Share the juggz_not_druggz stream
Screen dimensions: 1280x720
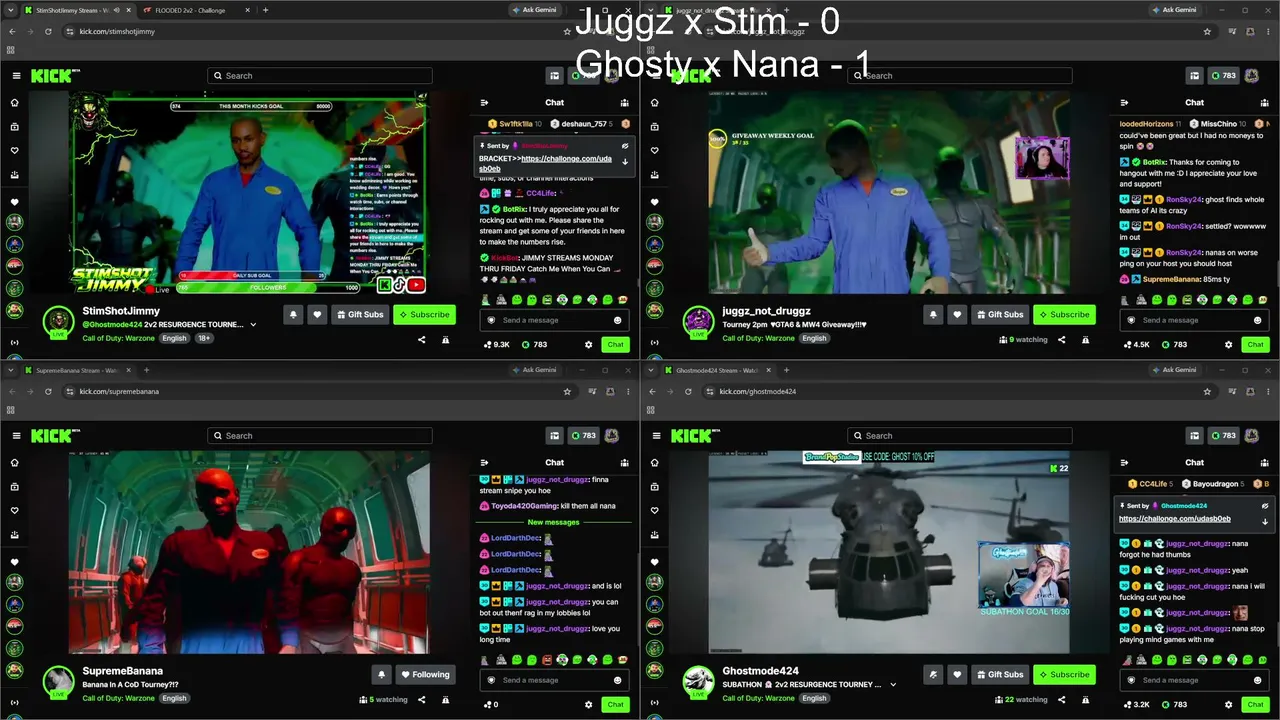[1061, 339]
